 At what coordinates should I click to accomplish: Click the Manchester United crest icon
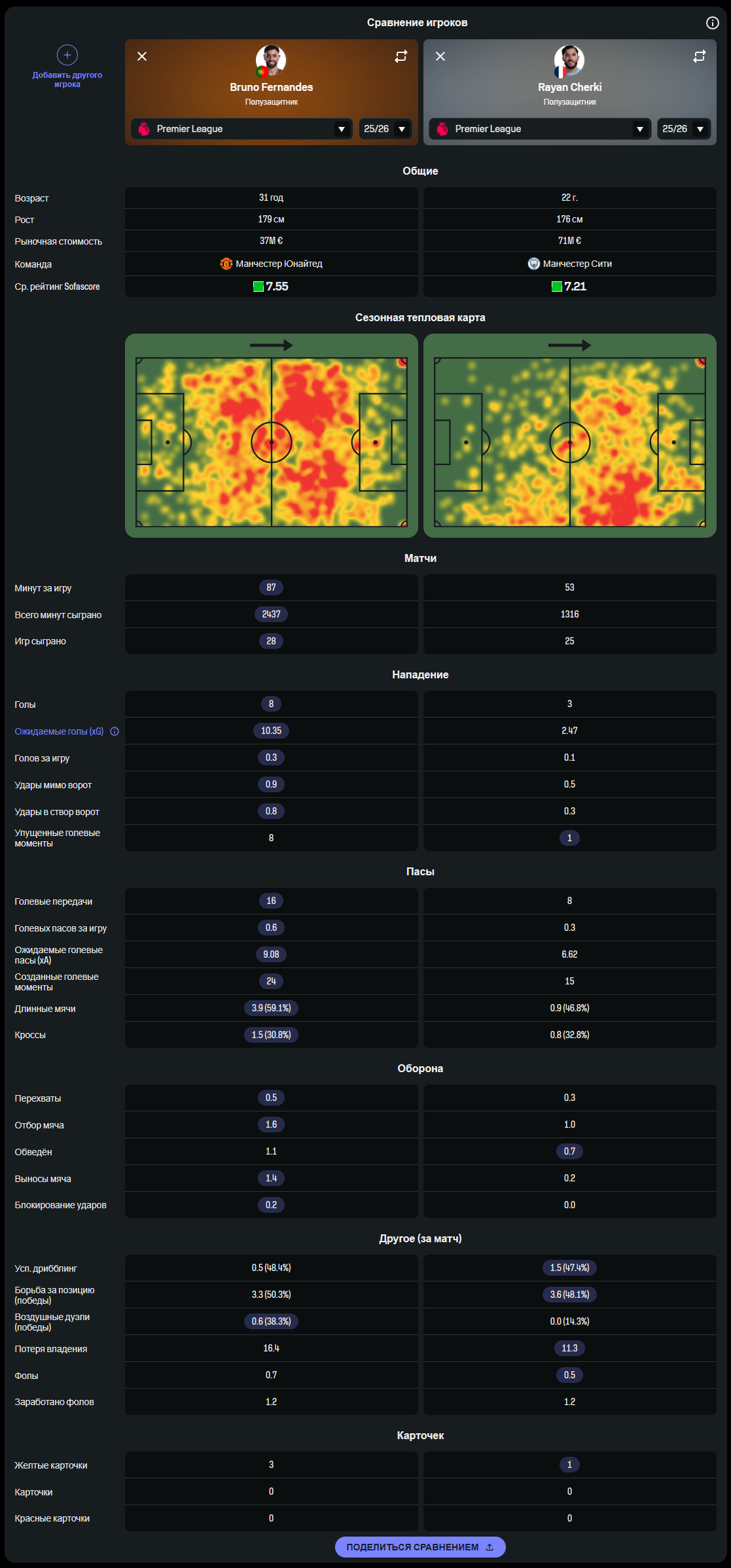226,264
